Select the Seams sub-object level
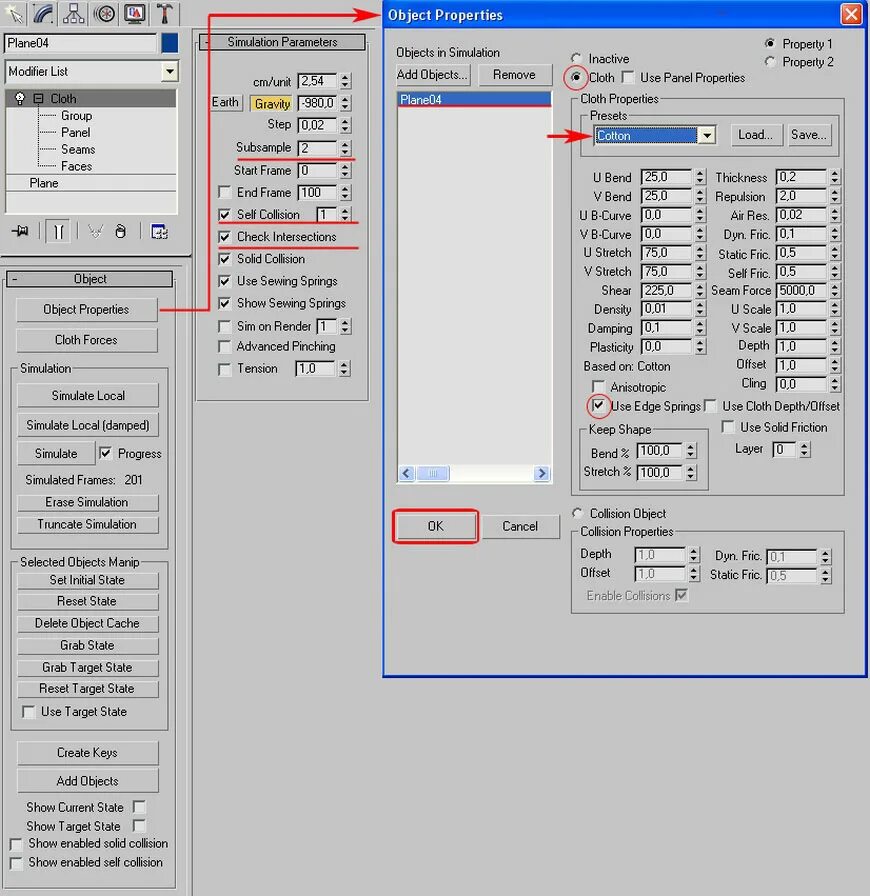This screenshot has height=896, width=870. click(78, 149)
